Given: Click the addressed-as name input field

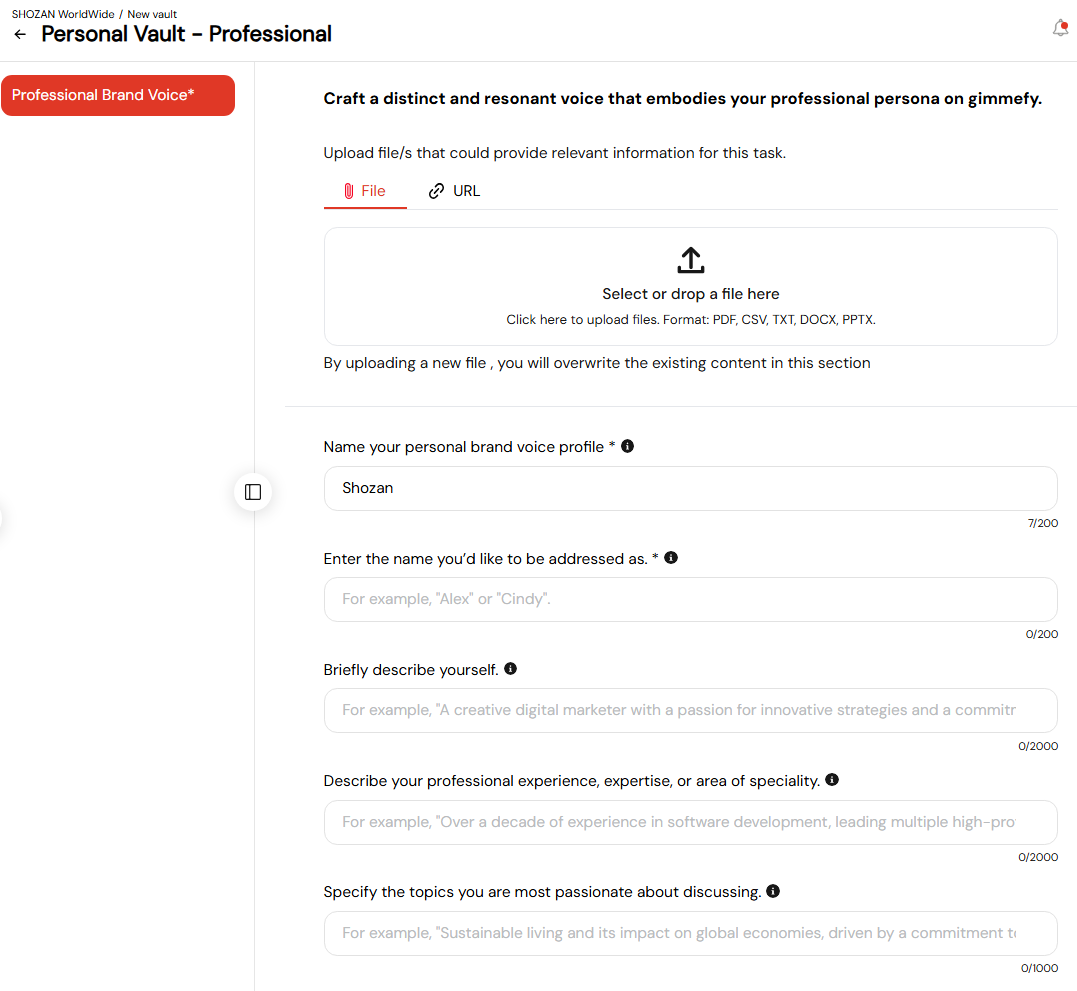Looking at the screenshot, I should (690, 600).
